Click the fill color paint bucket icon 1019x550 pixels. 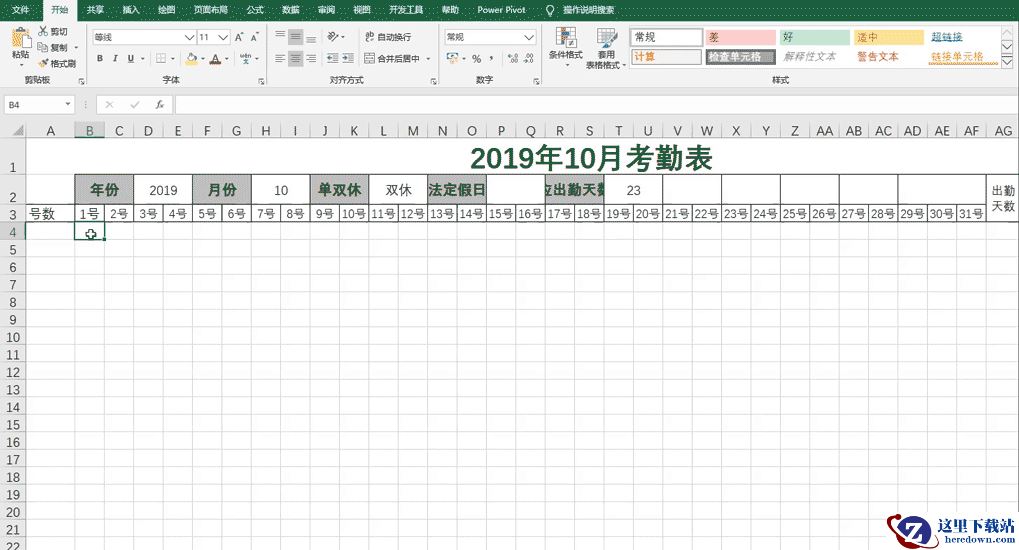pyautogui.click(x=191, y=59)
